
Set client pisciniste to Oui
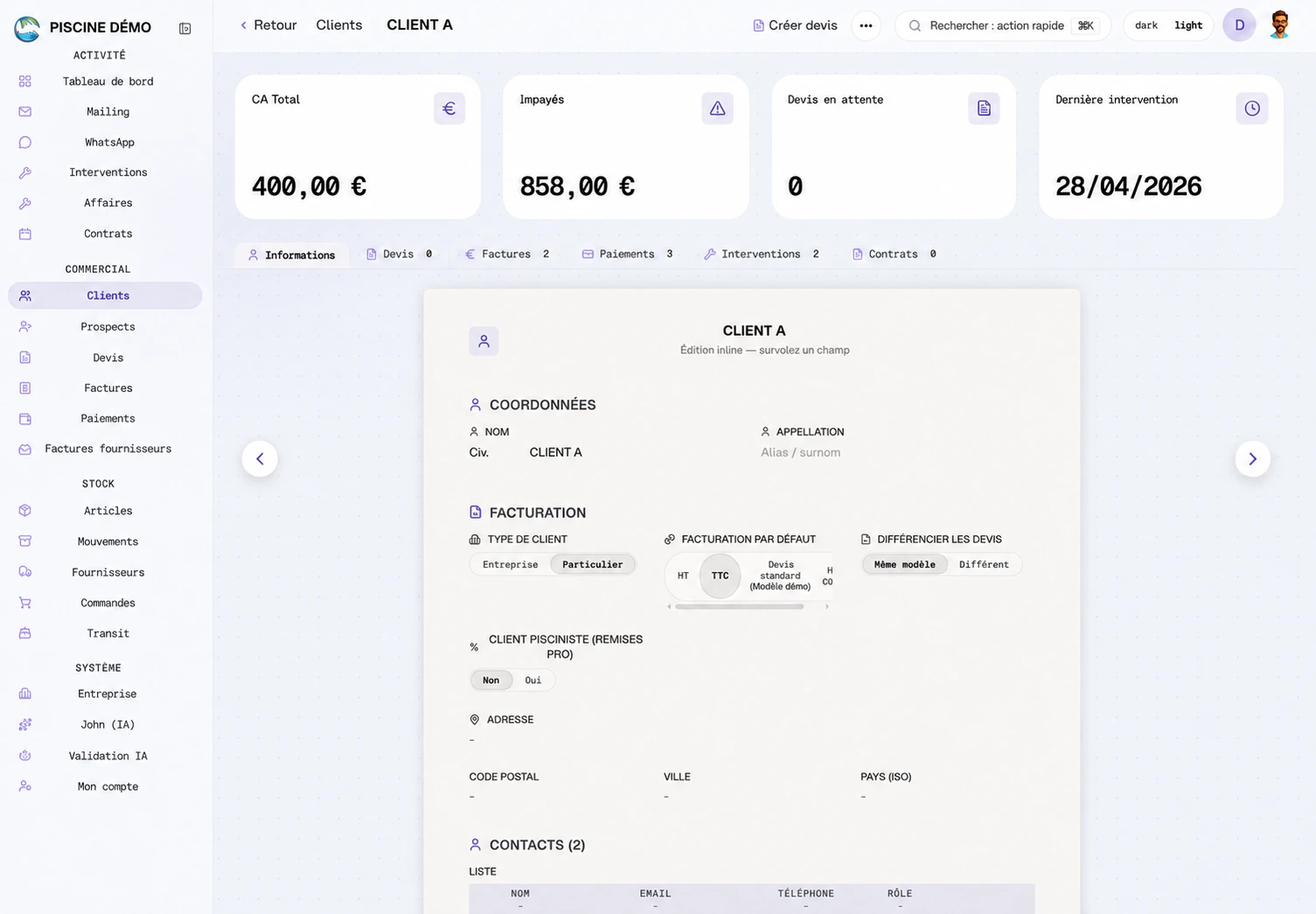pyautogui.click(x=533, y=680)
